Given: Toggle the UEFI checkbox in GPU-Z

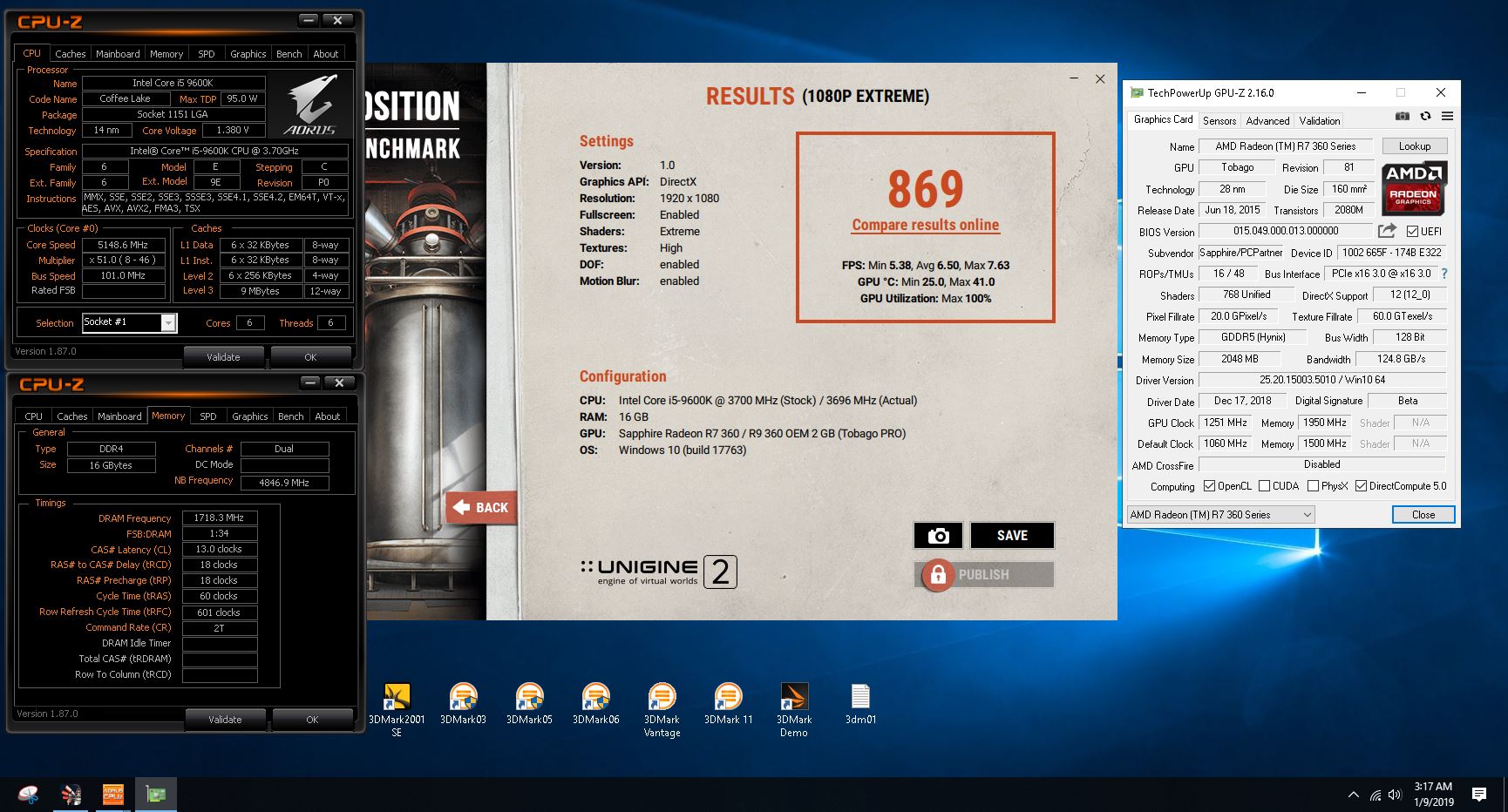Looking at the screenshot, I should click(x=1412, y=231).
